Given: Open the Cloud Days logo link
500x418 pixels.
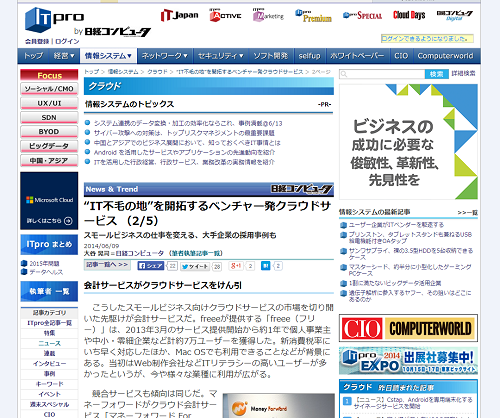Looking at the screenshot, I should [x=409, y=15].
